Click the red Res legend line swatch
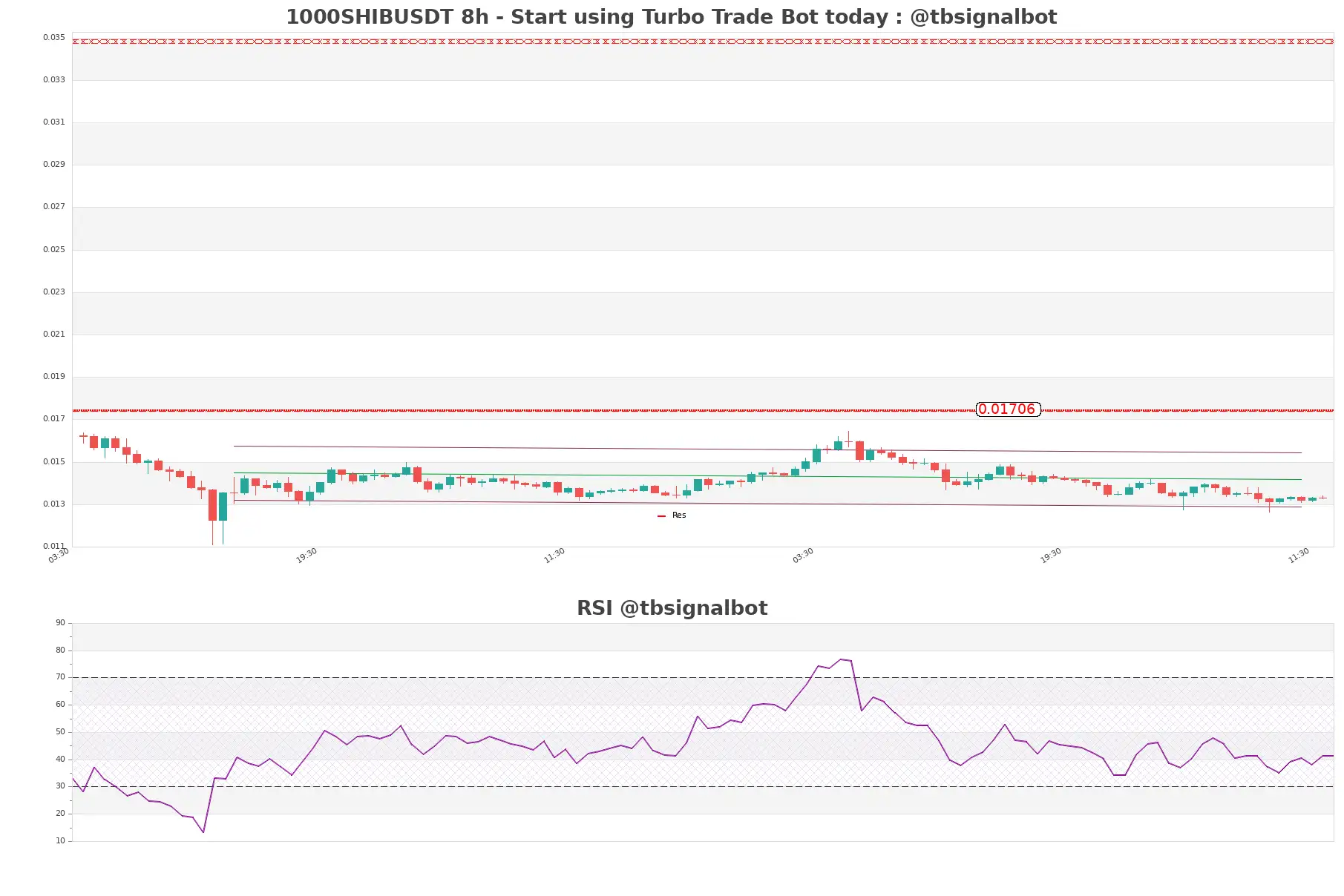This screenshot has width=1344, height=896. point(661,516)
